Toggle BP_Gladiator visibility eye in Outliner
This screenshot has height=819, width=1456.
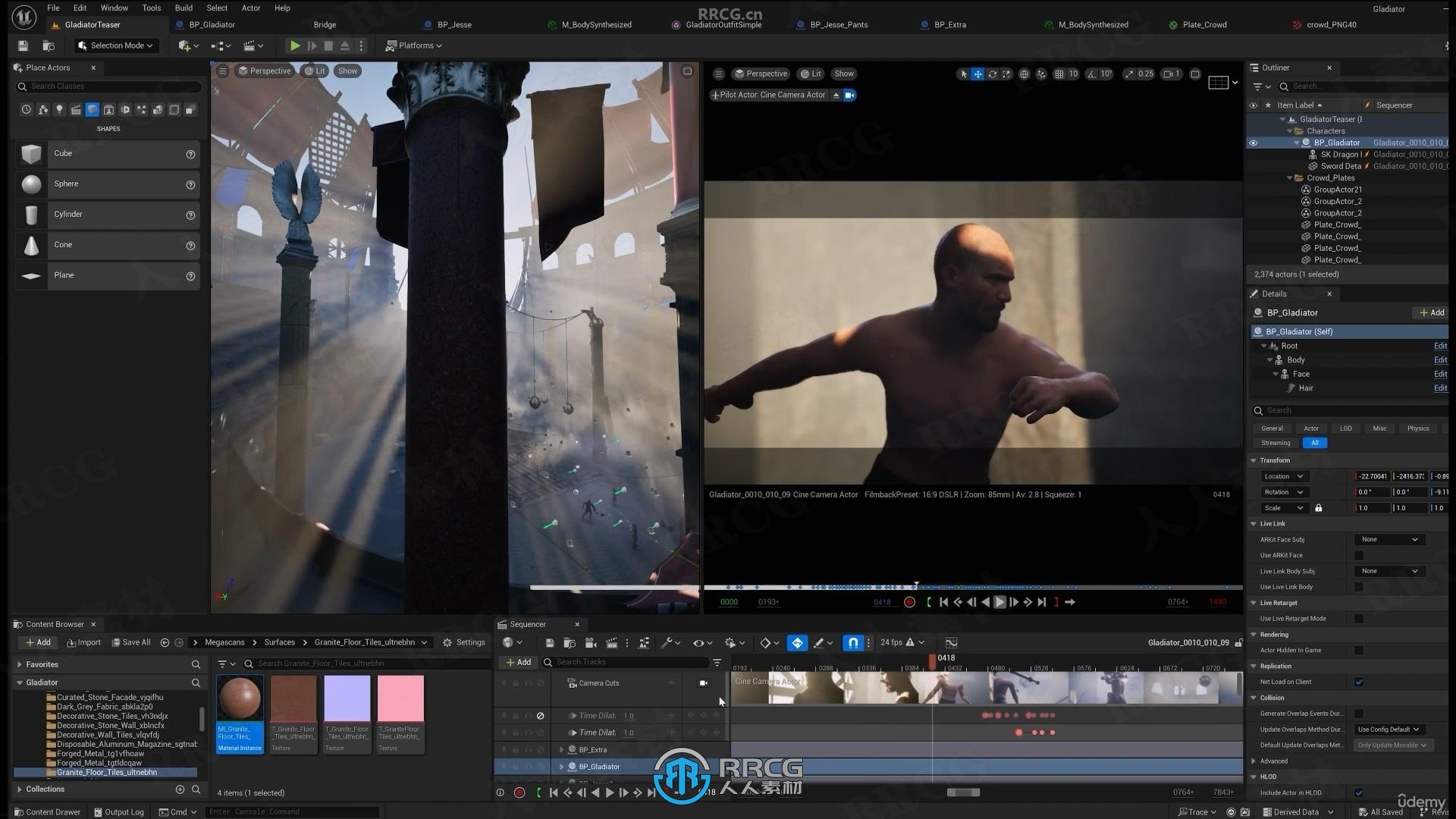tap(1253, 143)
